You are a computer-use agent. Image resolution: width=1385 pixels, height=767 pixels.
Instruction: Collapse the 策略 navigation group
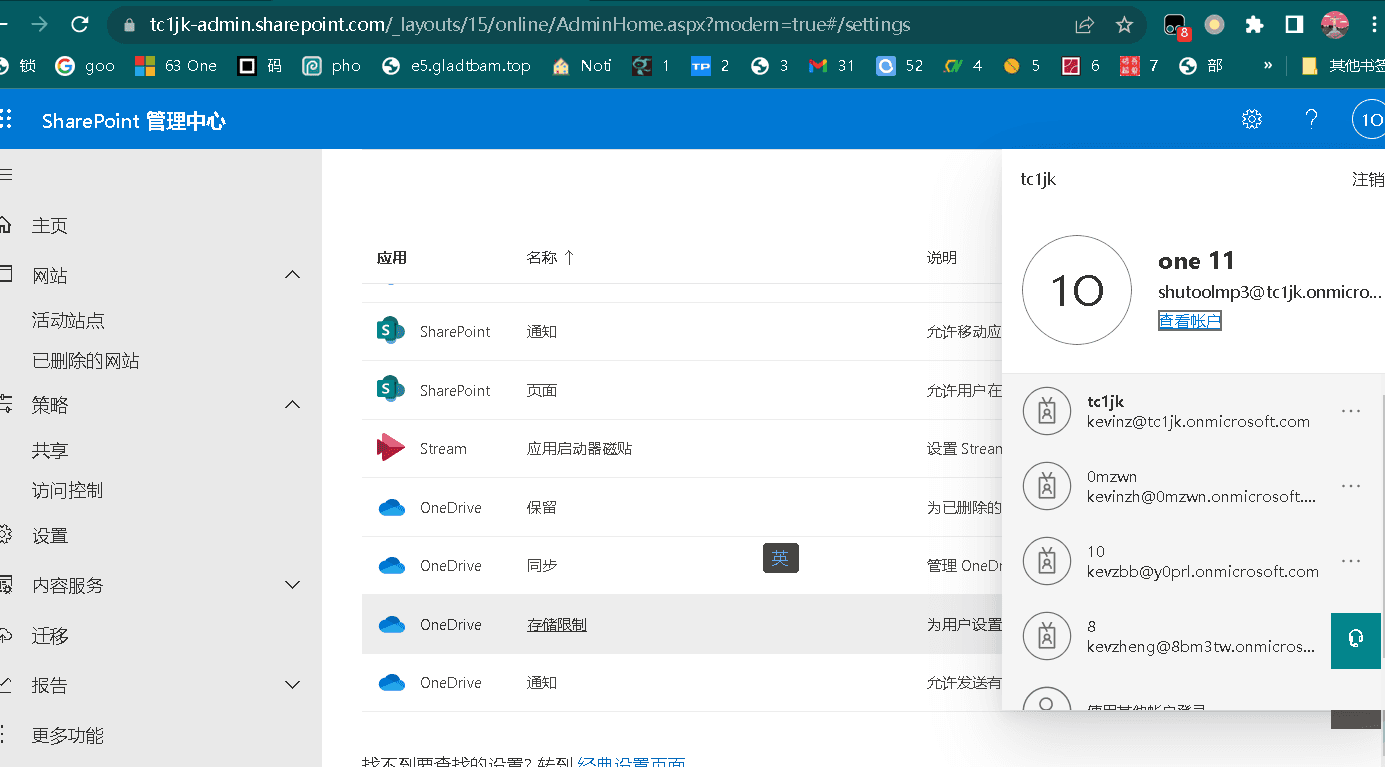292,405
